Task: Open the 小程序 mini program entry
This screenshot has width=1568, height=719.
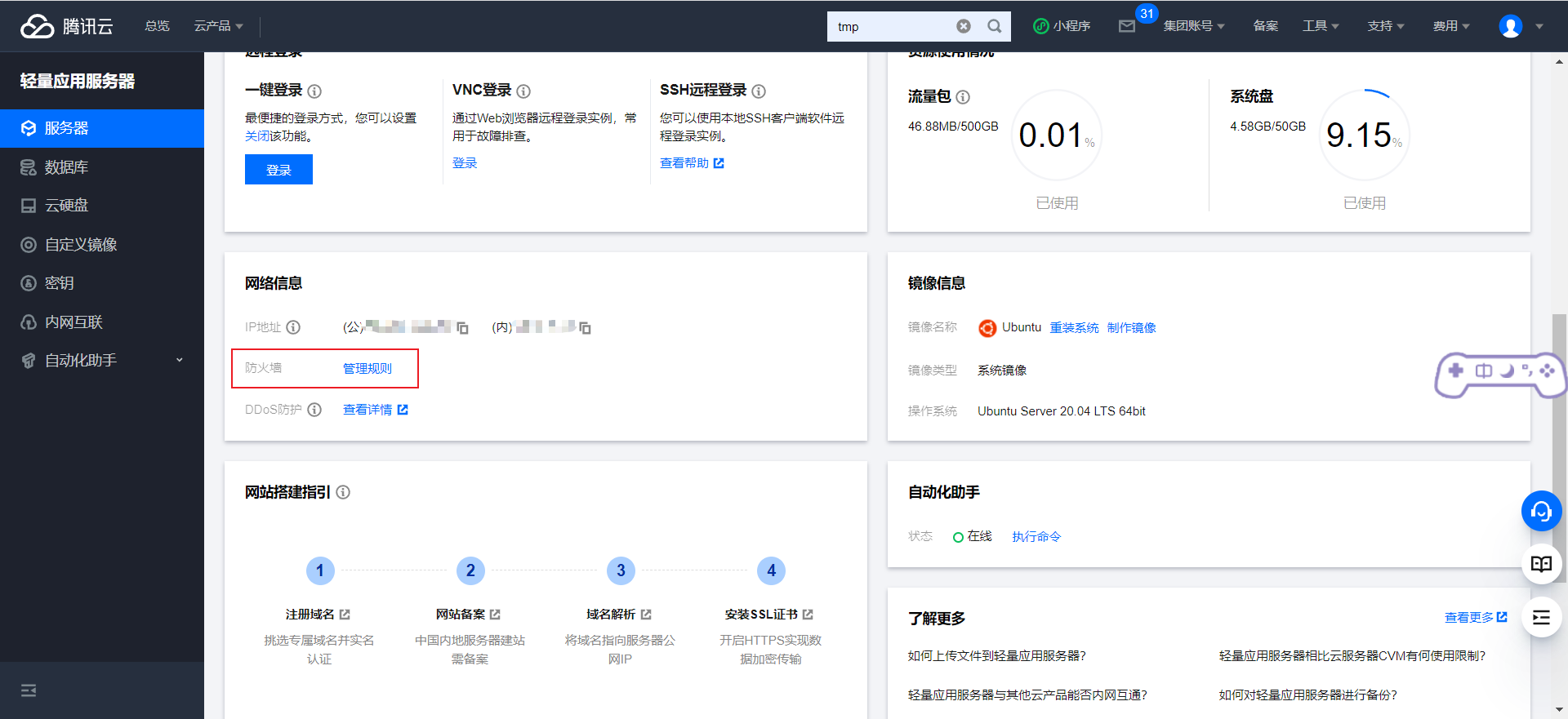Action: [1062, 26]
